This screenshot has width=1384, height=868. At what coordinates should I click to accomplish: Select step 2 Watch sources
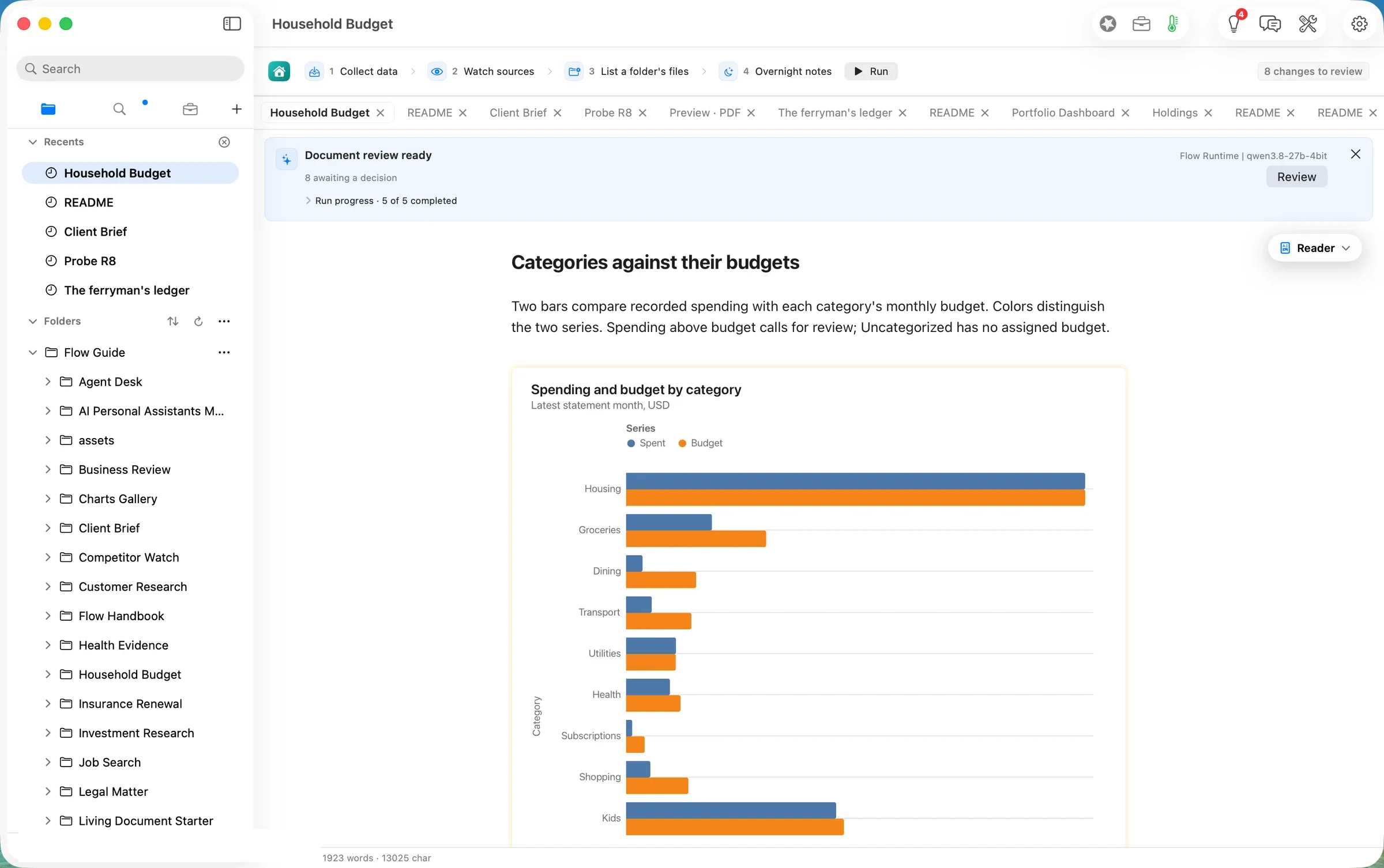click(482, 71)
